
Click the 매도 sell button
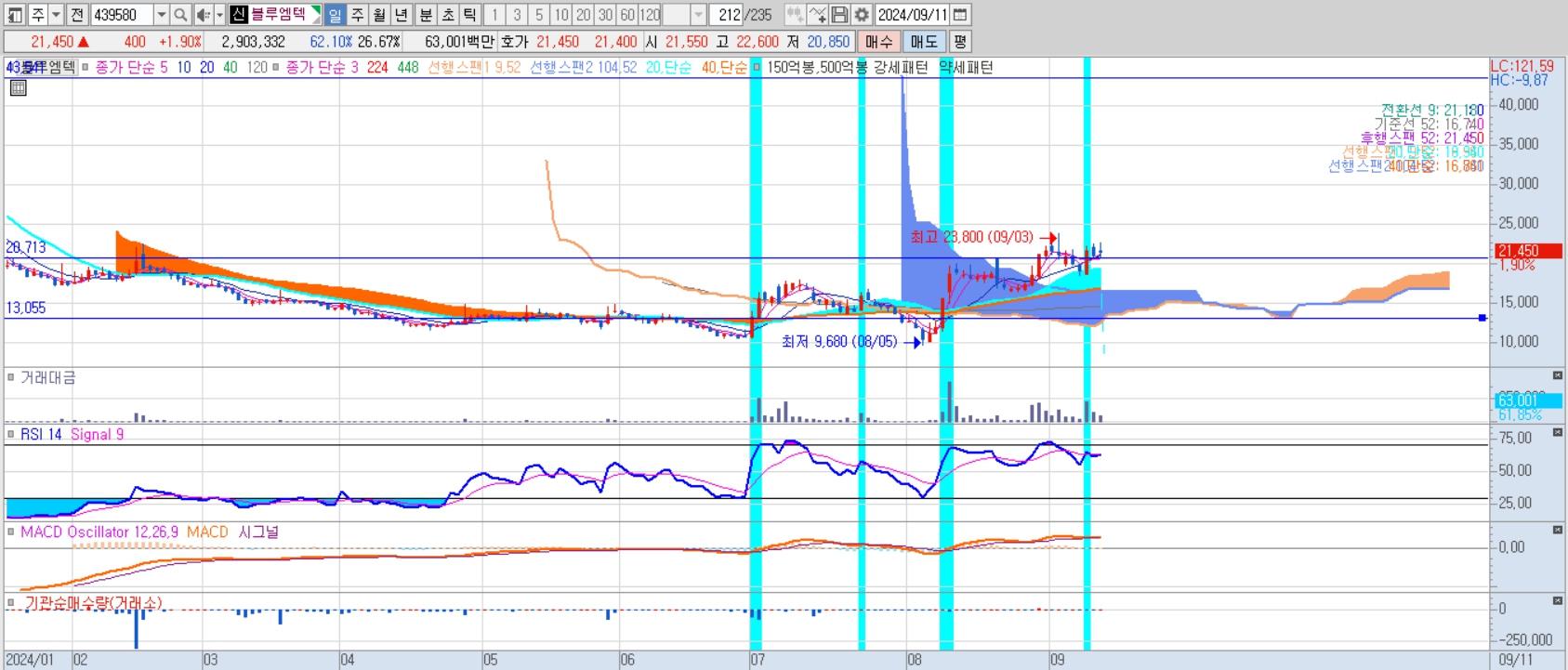(x=924, y=42)
